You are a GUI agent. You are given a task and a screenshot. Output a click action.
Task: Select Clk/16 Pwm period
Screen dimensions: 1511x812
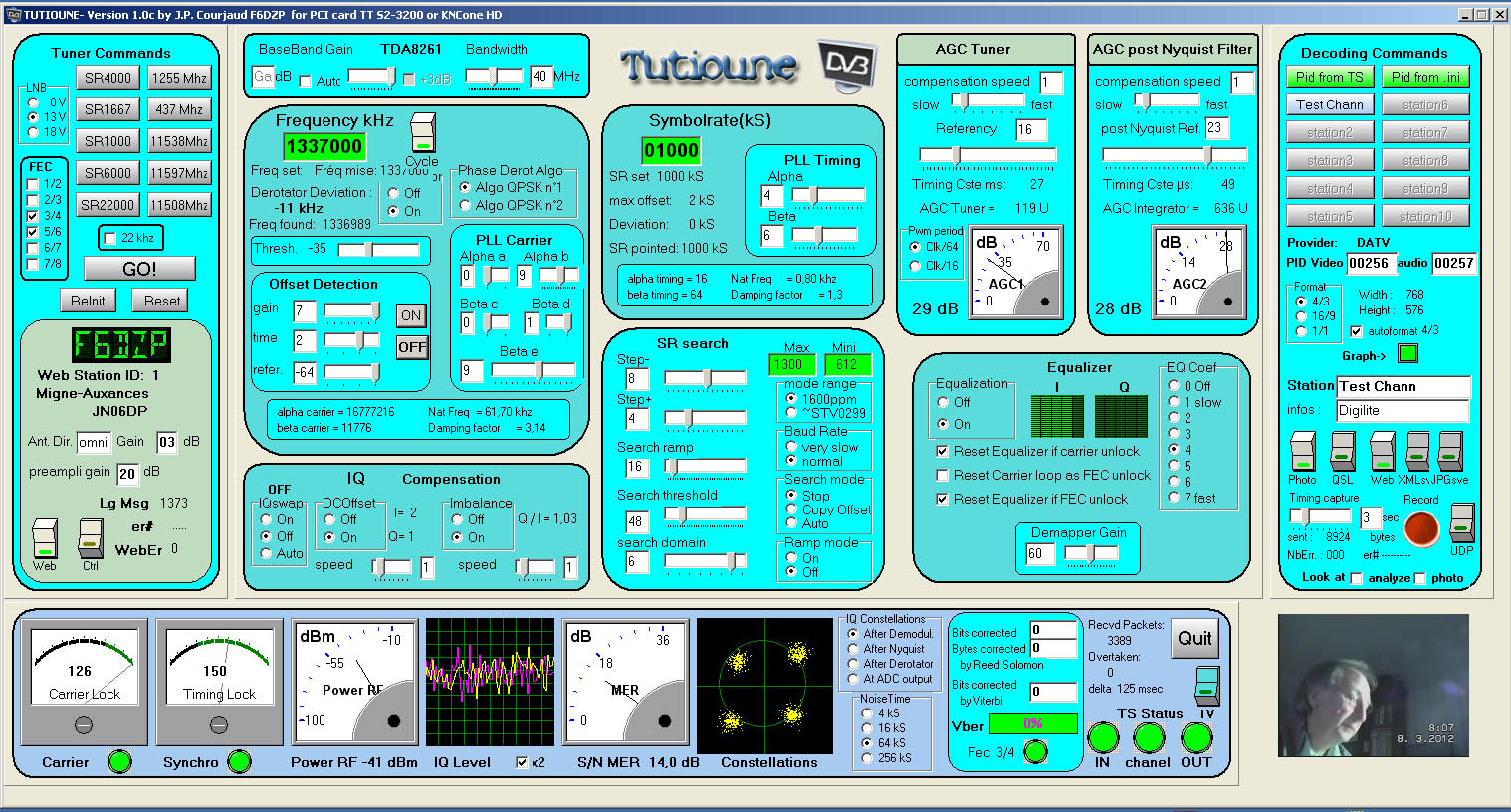(916, 266)
